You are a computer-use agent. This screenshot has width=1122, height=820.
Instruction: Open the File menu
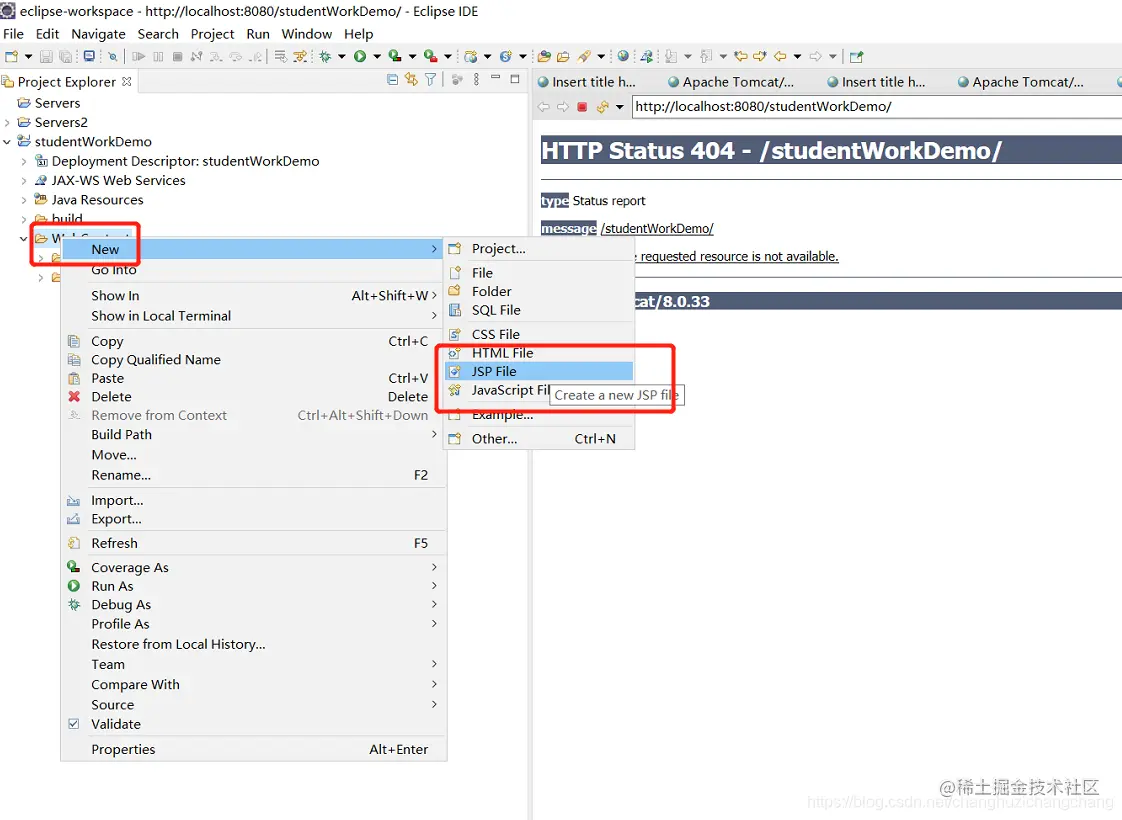coord(13,34)
